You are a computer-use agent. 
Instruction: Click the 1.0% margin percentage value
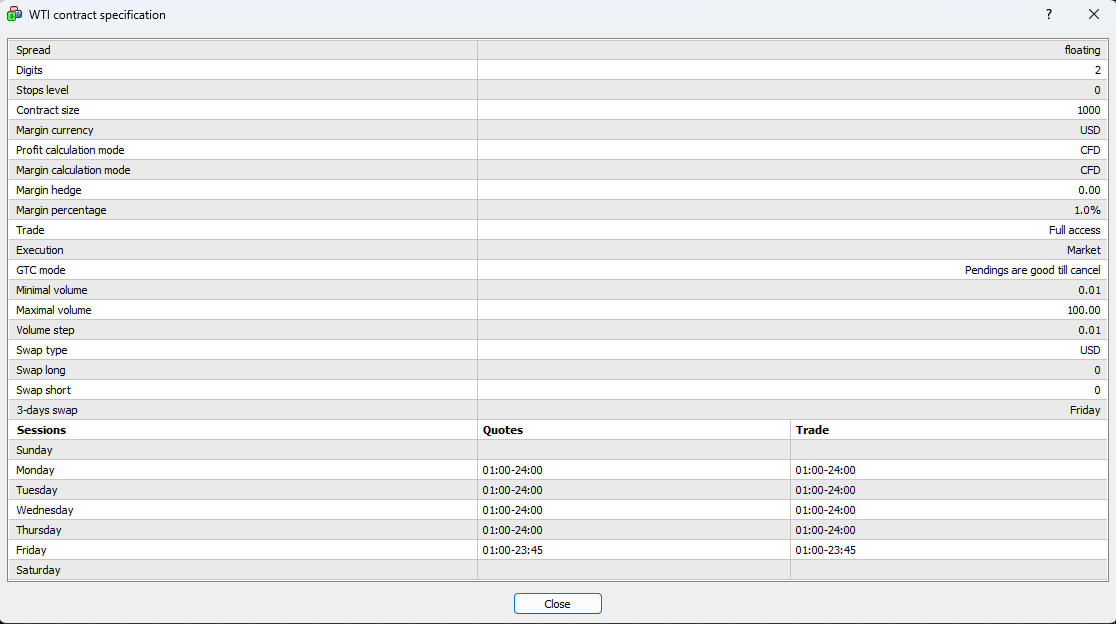tap(1086, 210)
